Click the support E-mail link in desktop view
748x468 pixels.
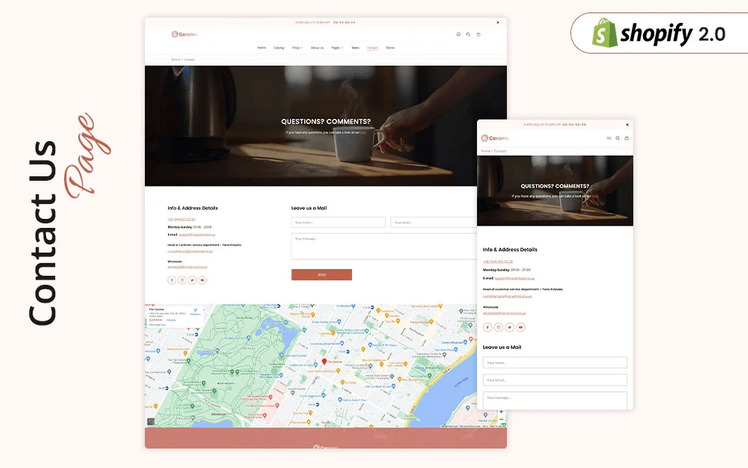(197, 235)
